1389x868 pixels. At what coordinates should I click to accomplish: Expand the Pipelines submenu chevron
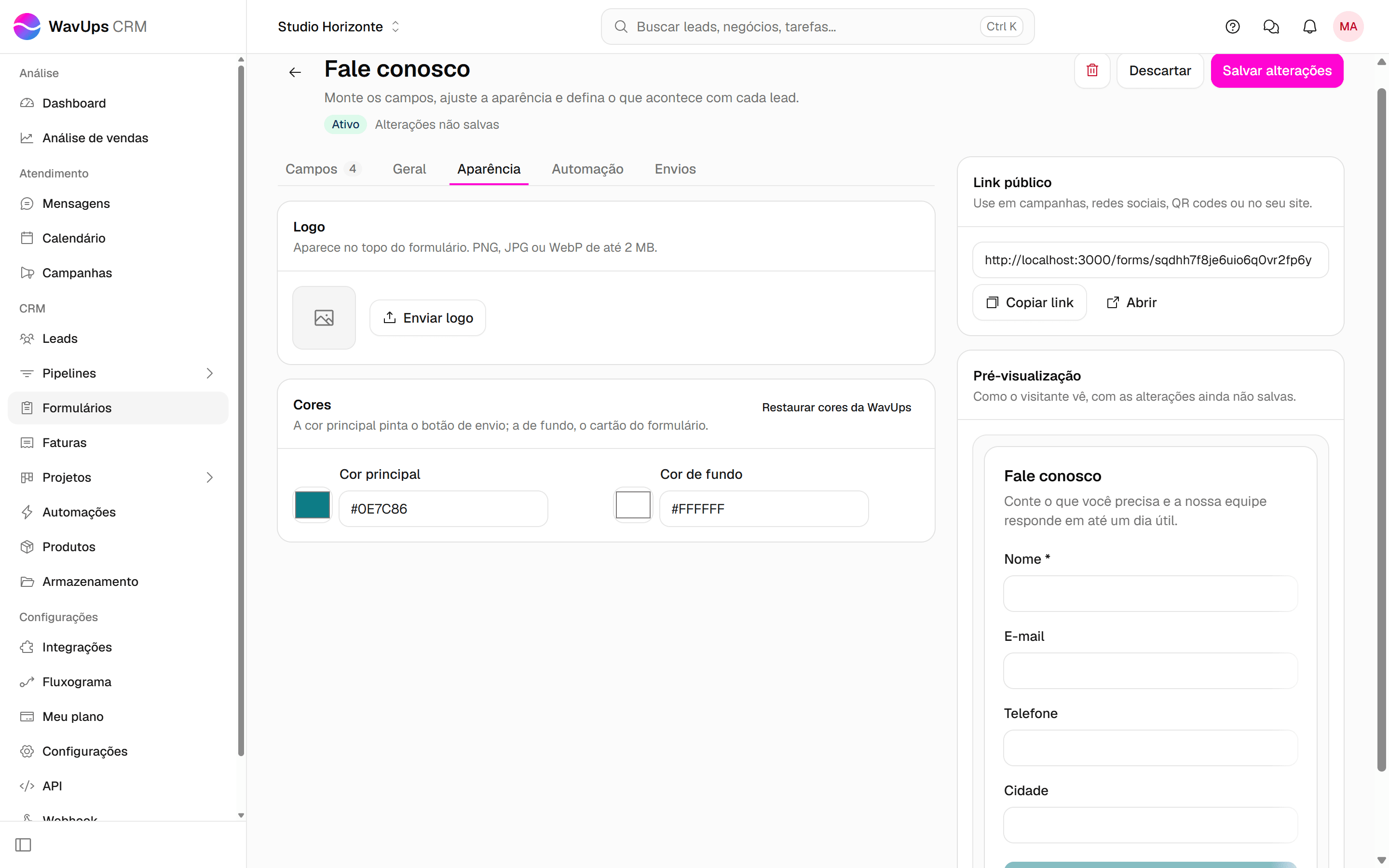click(209, 373)
